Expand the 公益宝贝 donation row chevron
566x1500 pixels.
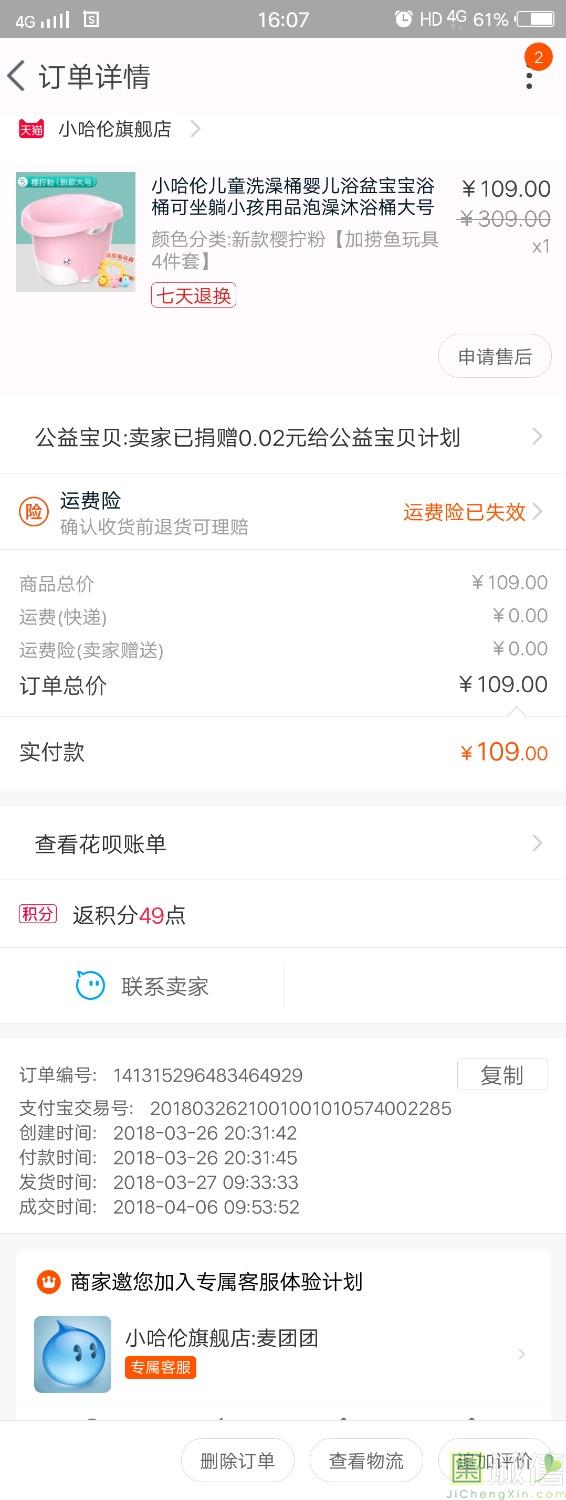tap(537, 437)
